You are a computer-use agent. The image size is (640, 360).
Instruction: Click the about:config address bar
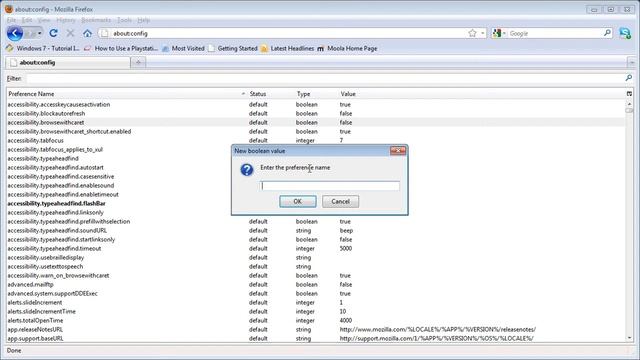(x=286, y=33)
